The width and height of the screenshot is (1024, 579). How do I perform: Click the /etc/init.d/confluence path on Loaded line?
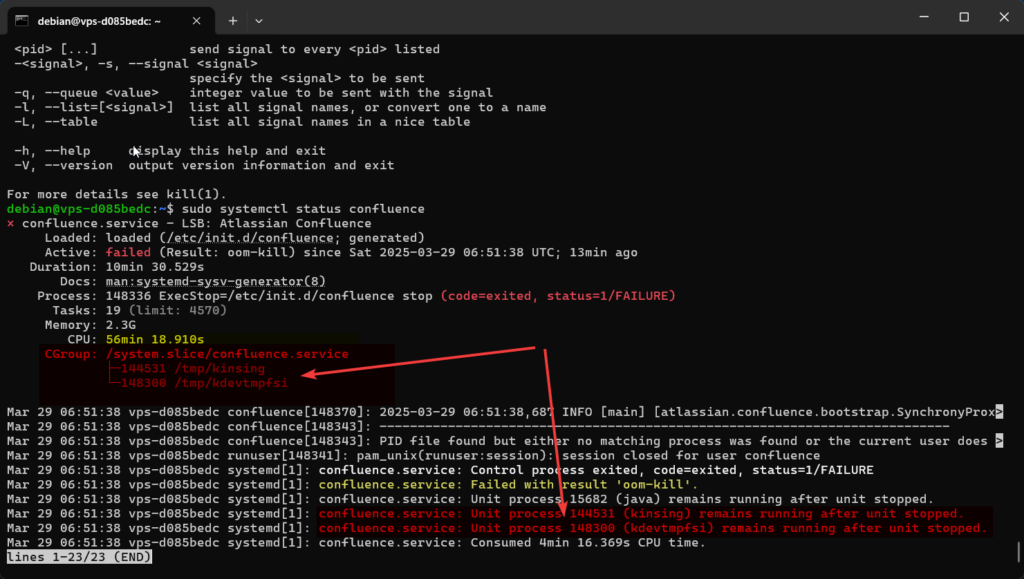250,238
